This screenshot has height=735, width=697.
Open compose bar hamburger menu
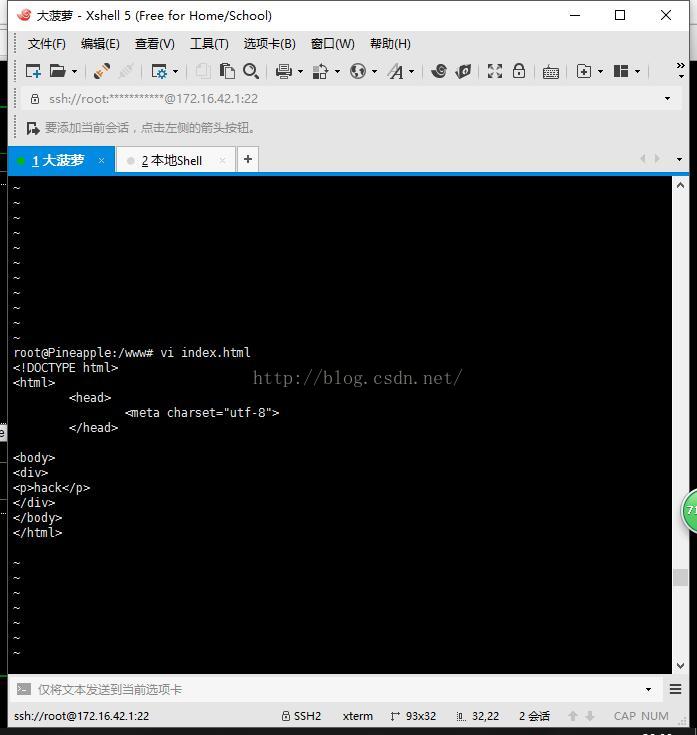(x=675, y=689)
